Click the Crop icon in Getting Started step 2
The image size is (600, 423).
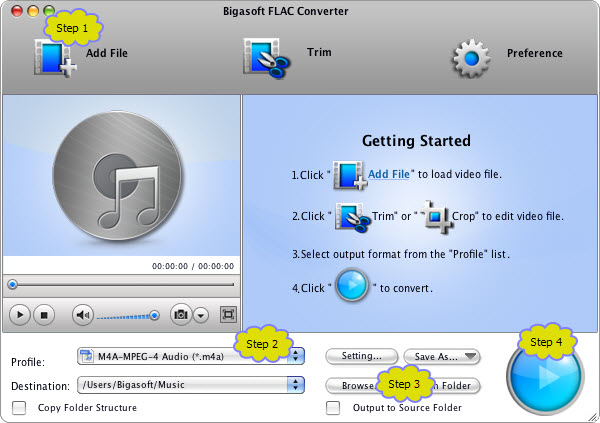(x=437, y=217)
